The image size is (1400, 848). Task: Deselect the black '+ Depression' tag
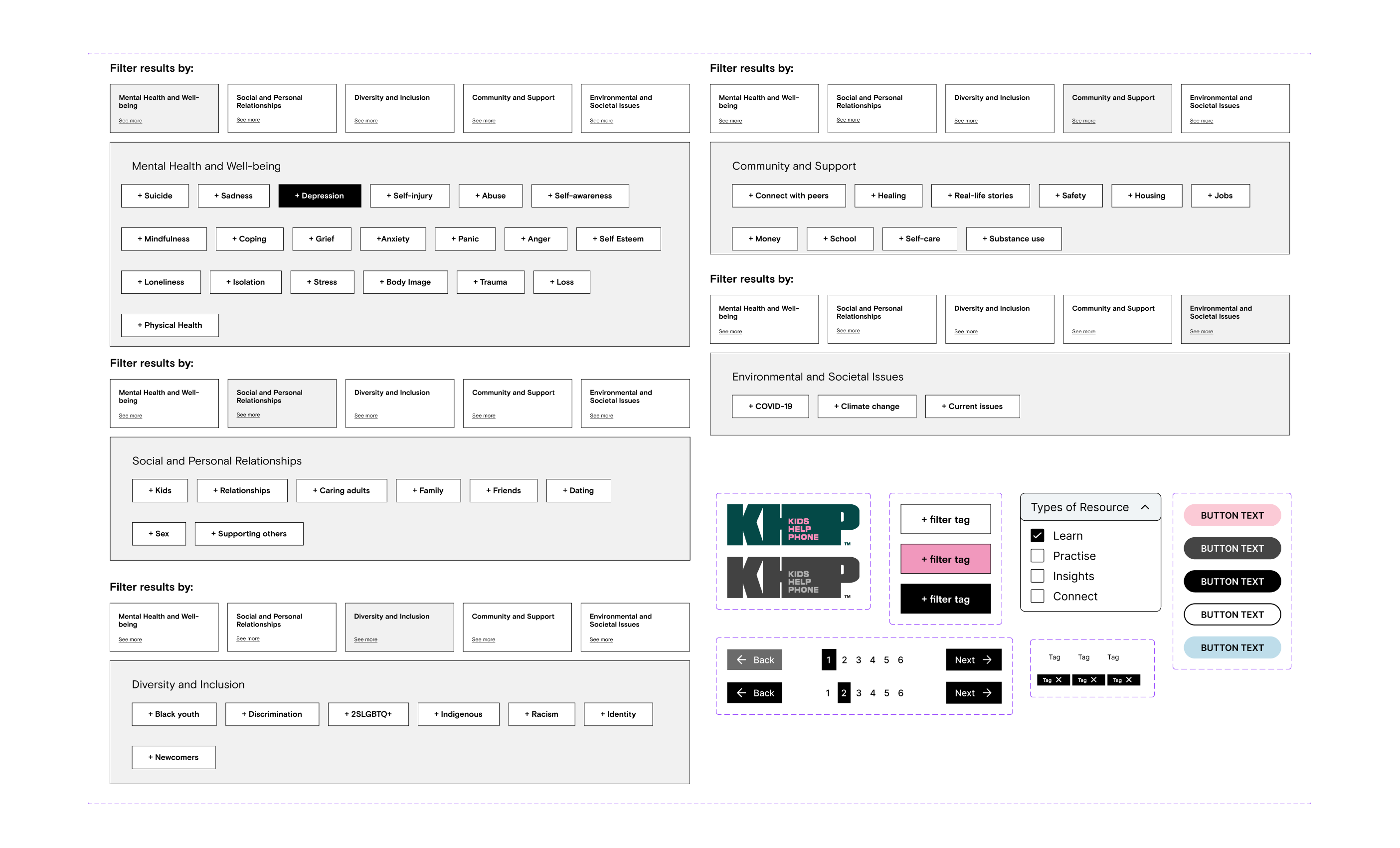click(319, 196)
